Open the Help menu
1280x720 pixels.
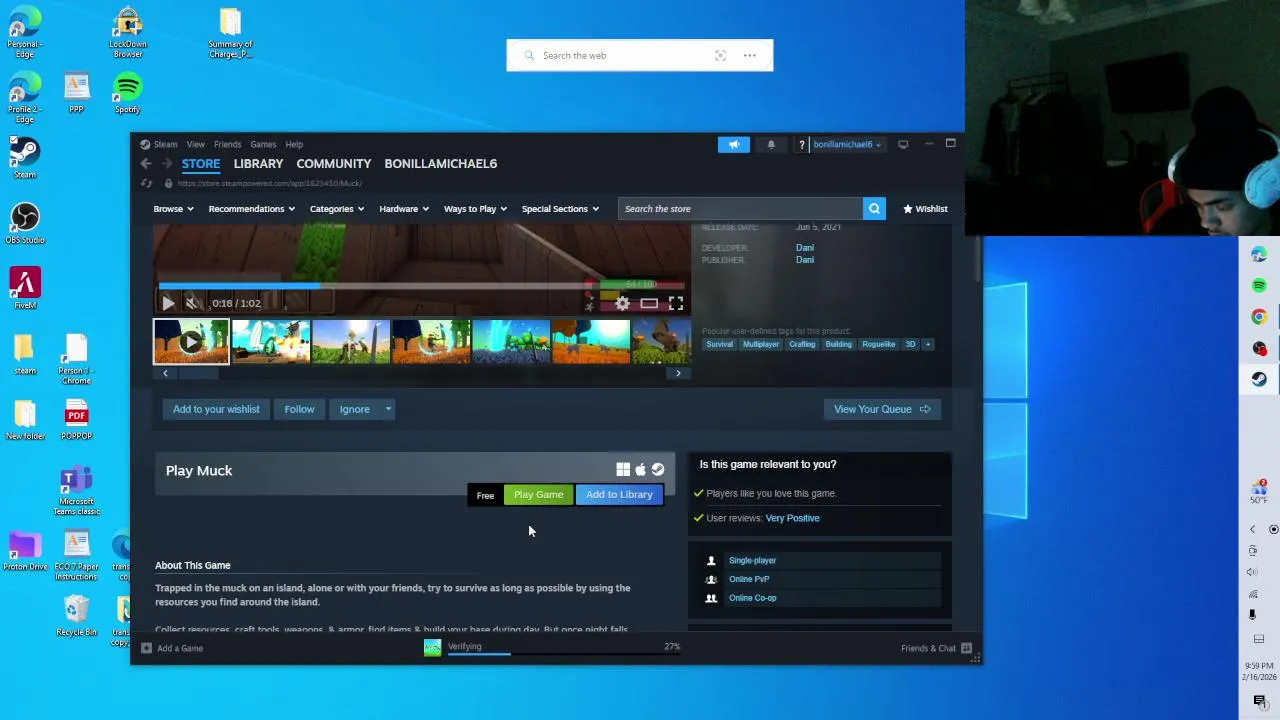coord(294,145)
